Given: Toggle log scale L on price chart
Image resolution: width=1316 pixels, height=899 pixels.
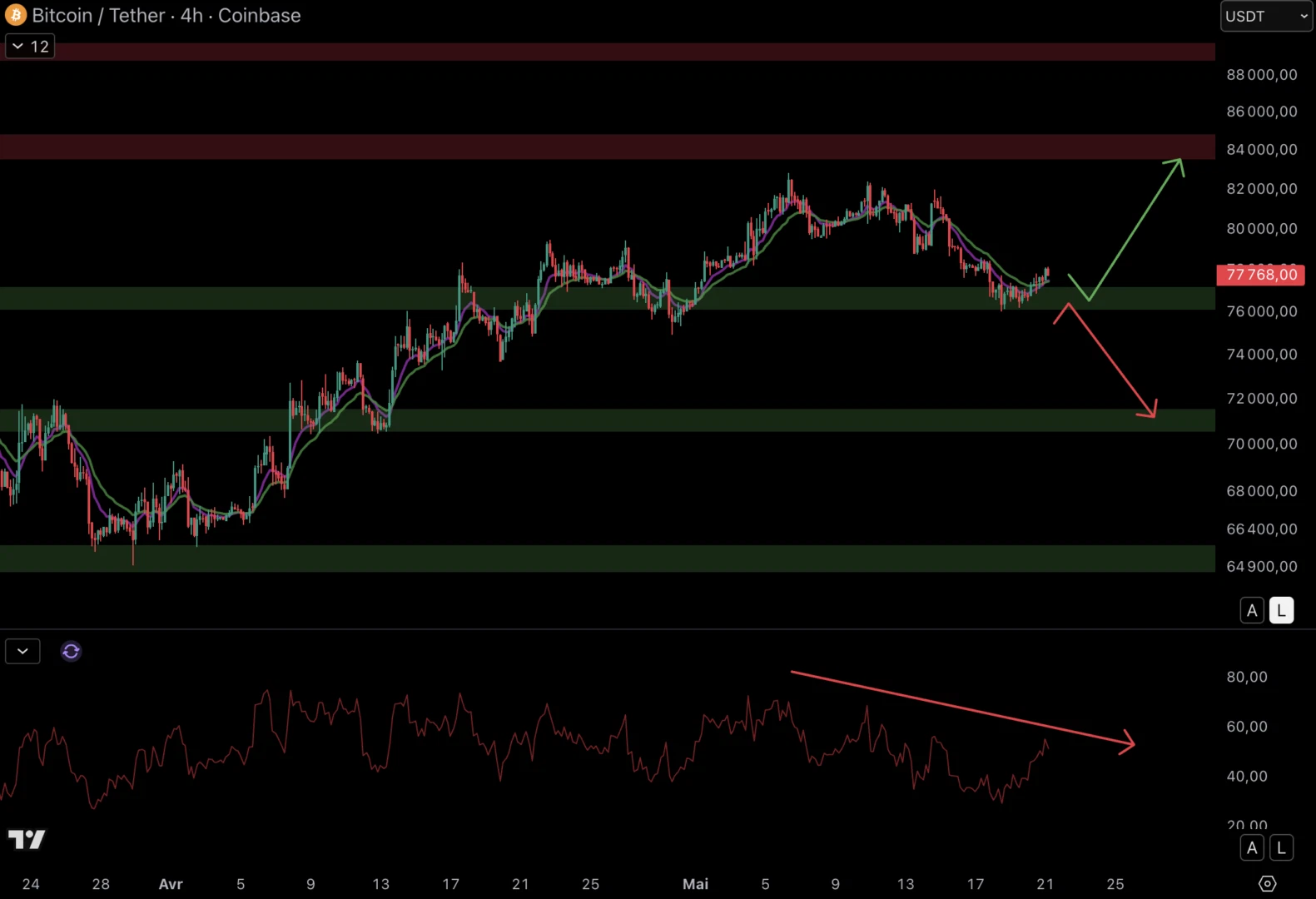Looking at the screenshot, I should point(1281,610).
